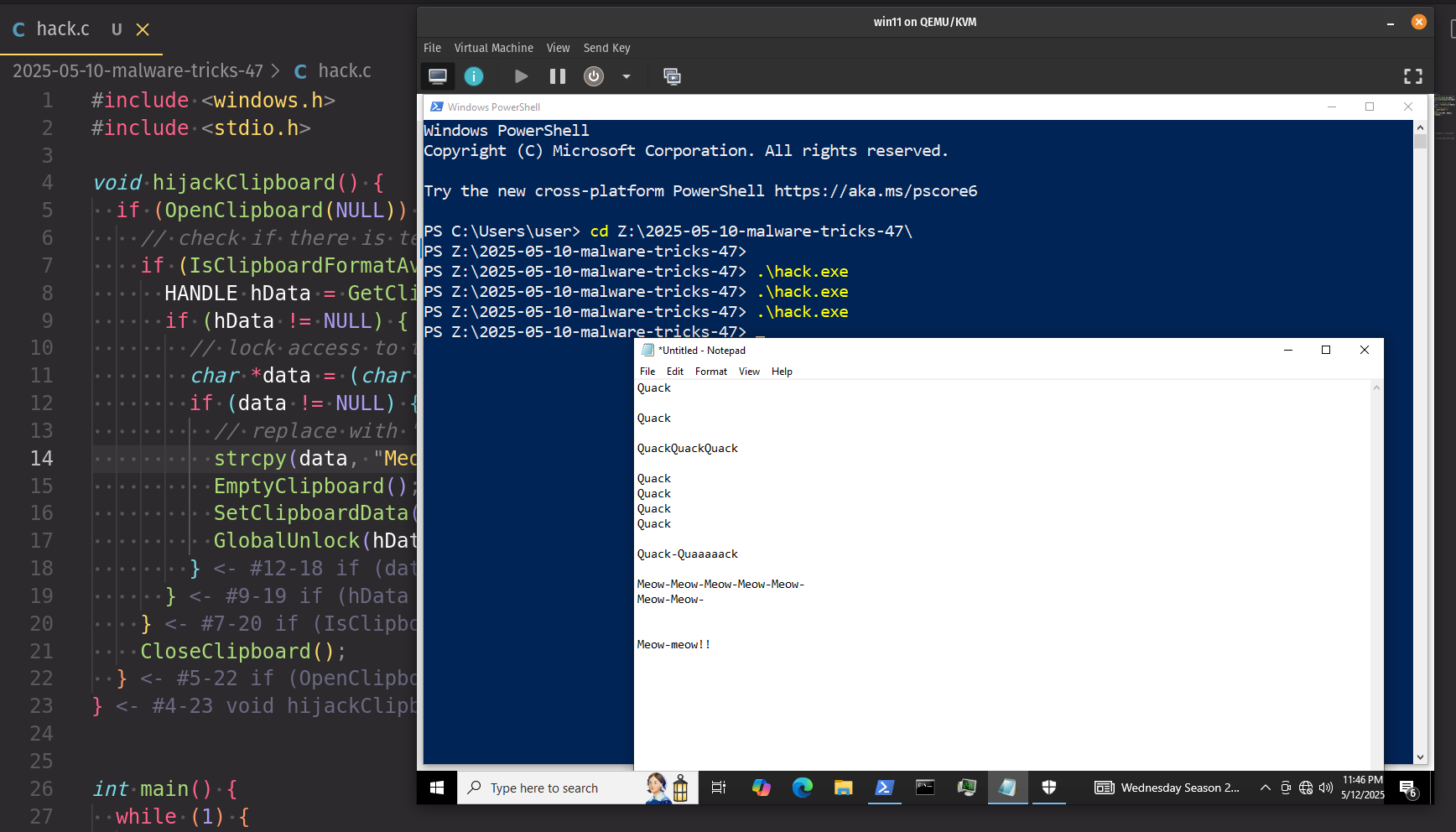Open the volume speaker tray icon
The width and height of the screenshot is (1456, 832).
point(1326,788)
